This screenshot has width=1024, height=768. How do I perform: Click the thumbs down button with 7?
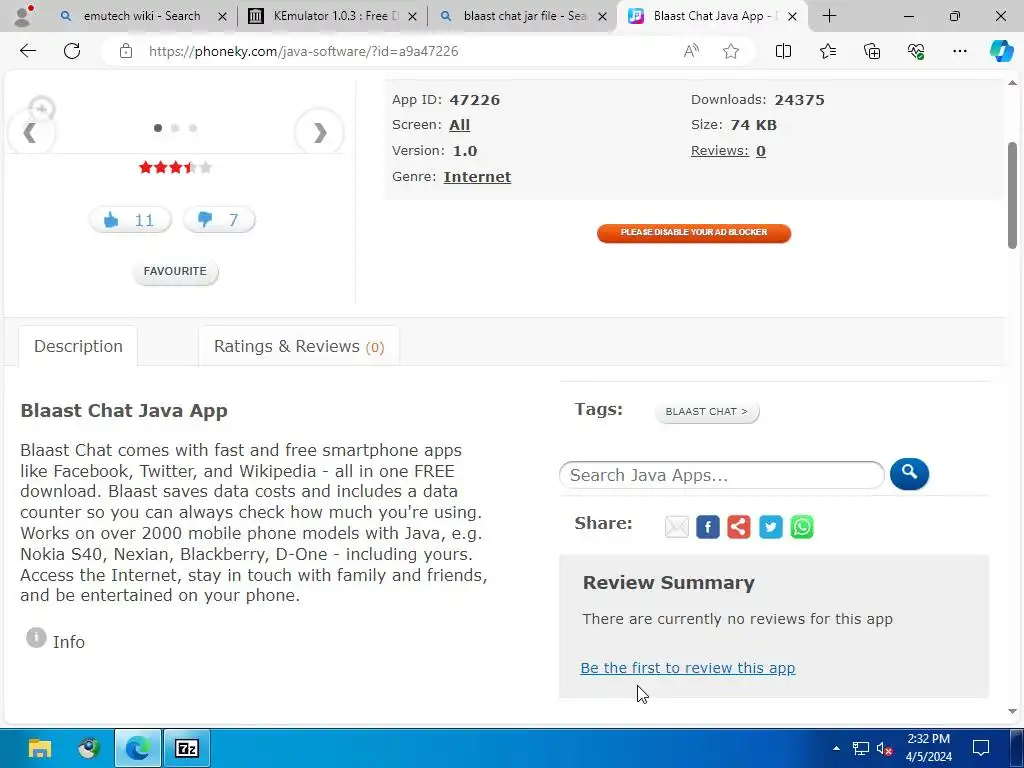219,220
